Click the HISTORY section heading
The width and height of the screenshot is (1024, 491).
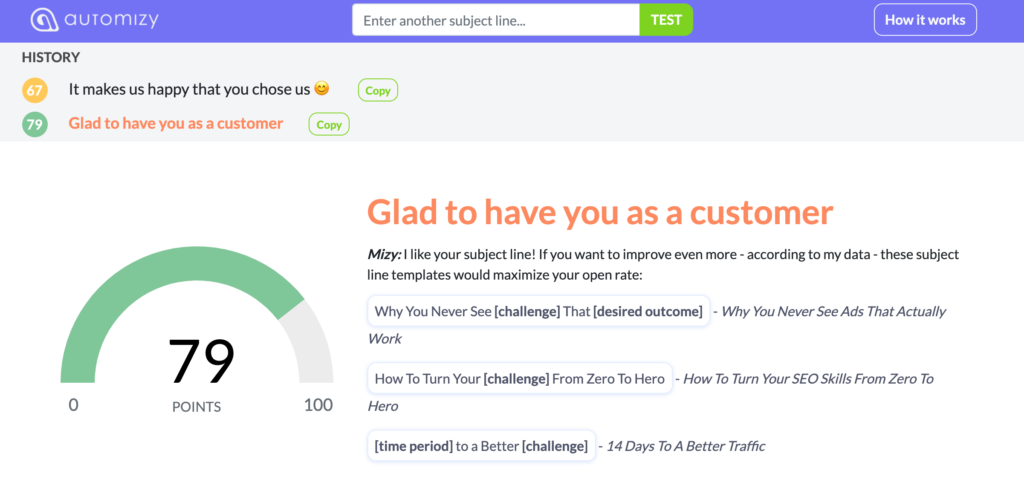click(x=51, y=57)
